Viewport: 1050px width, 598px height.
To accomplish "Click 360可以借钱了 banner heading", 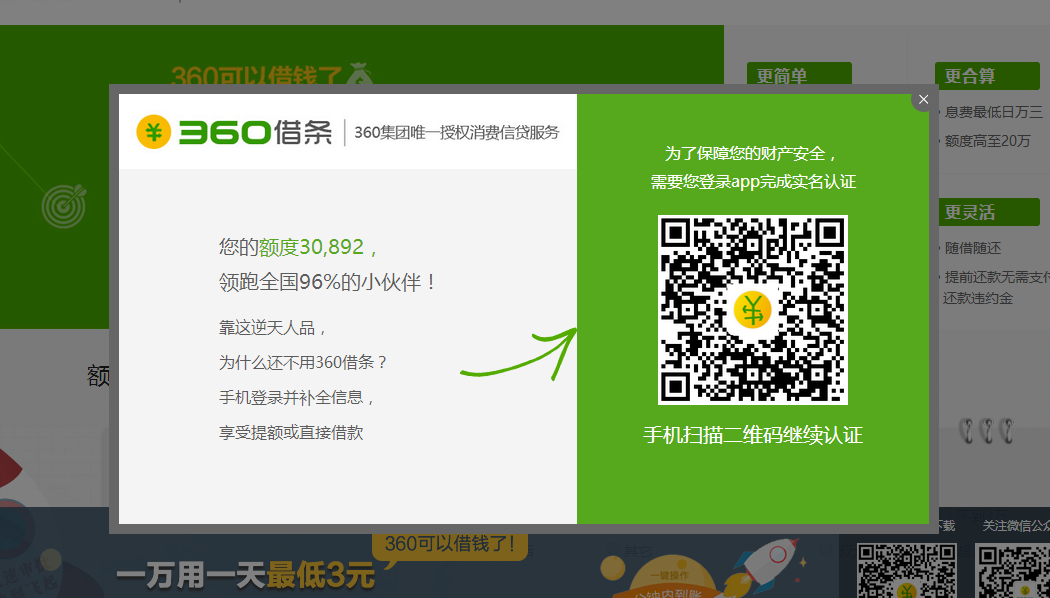I will pyautogui.click(x=256, y=75).
